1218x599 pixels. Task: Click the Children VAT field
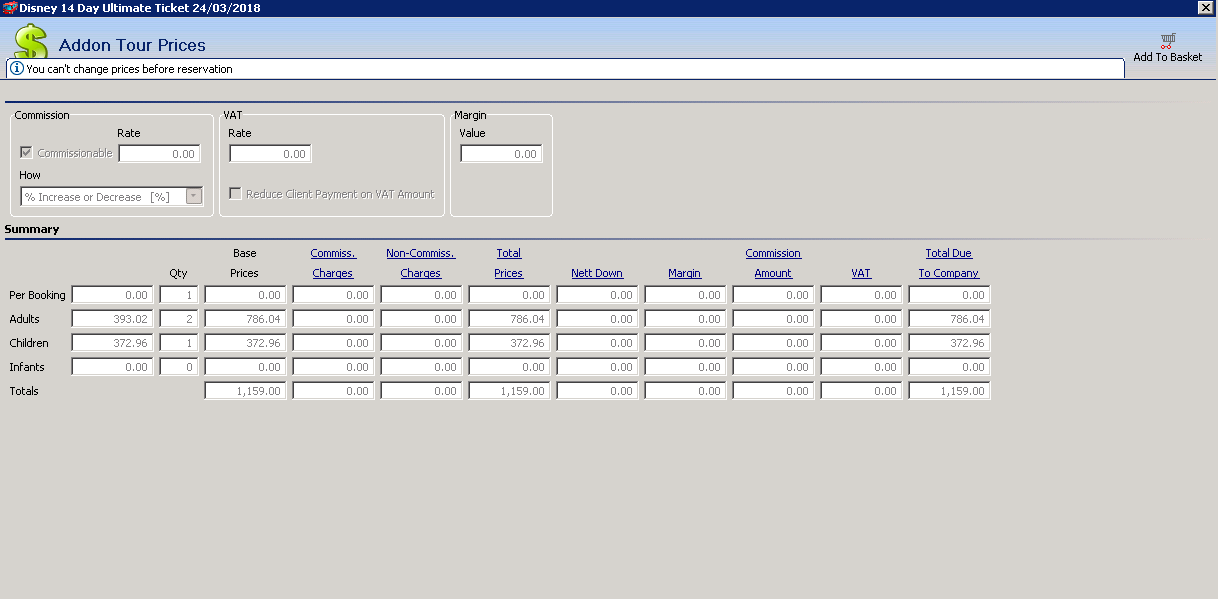[861, 343]
